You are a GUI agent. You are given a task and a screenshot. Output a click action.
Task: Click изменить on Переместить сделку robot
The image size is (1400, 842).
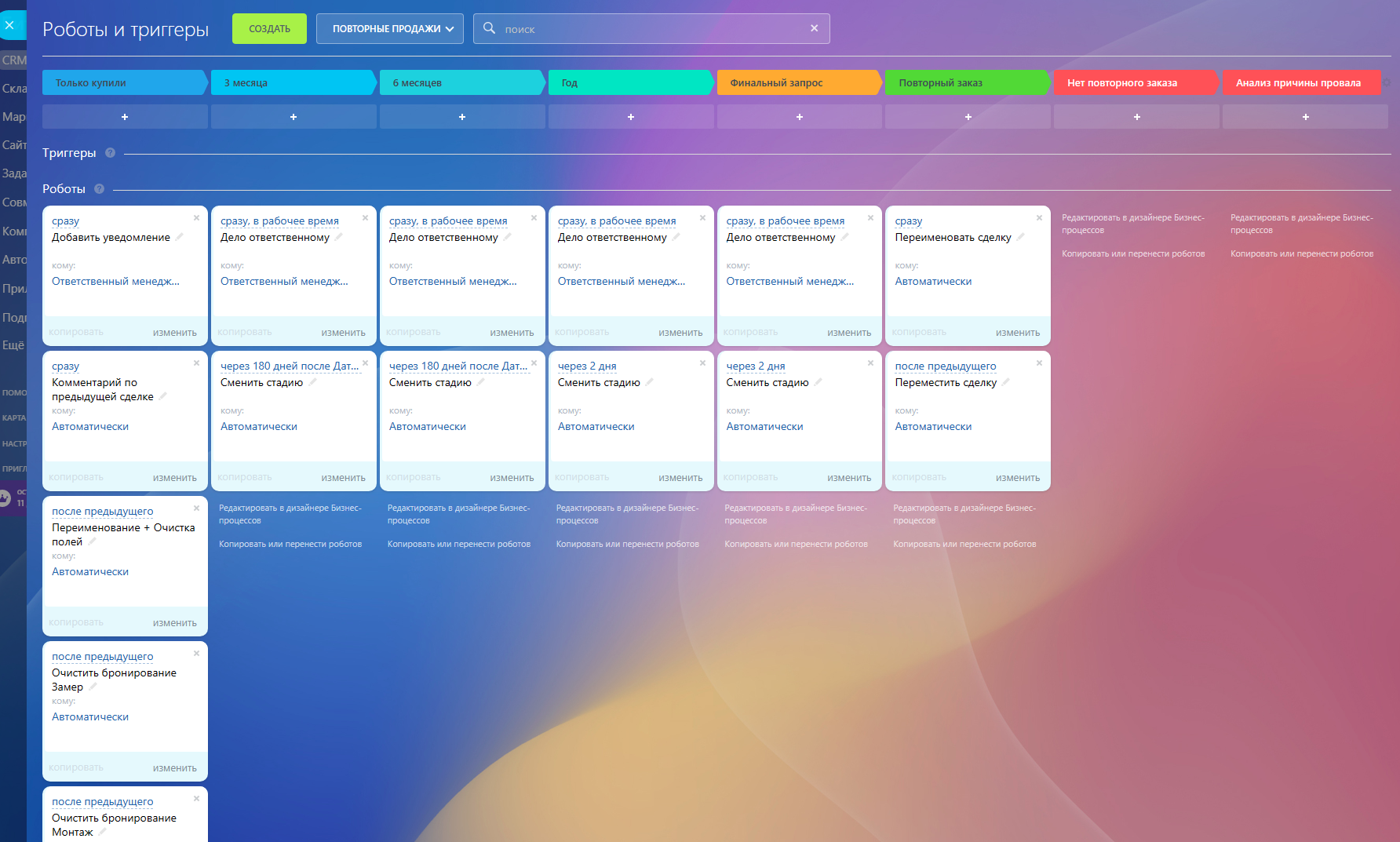pos(1018,478)
